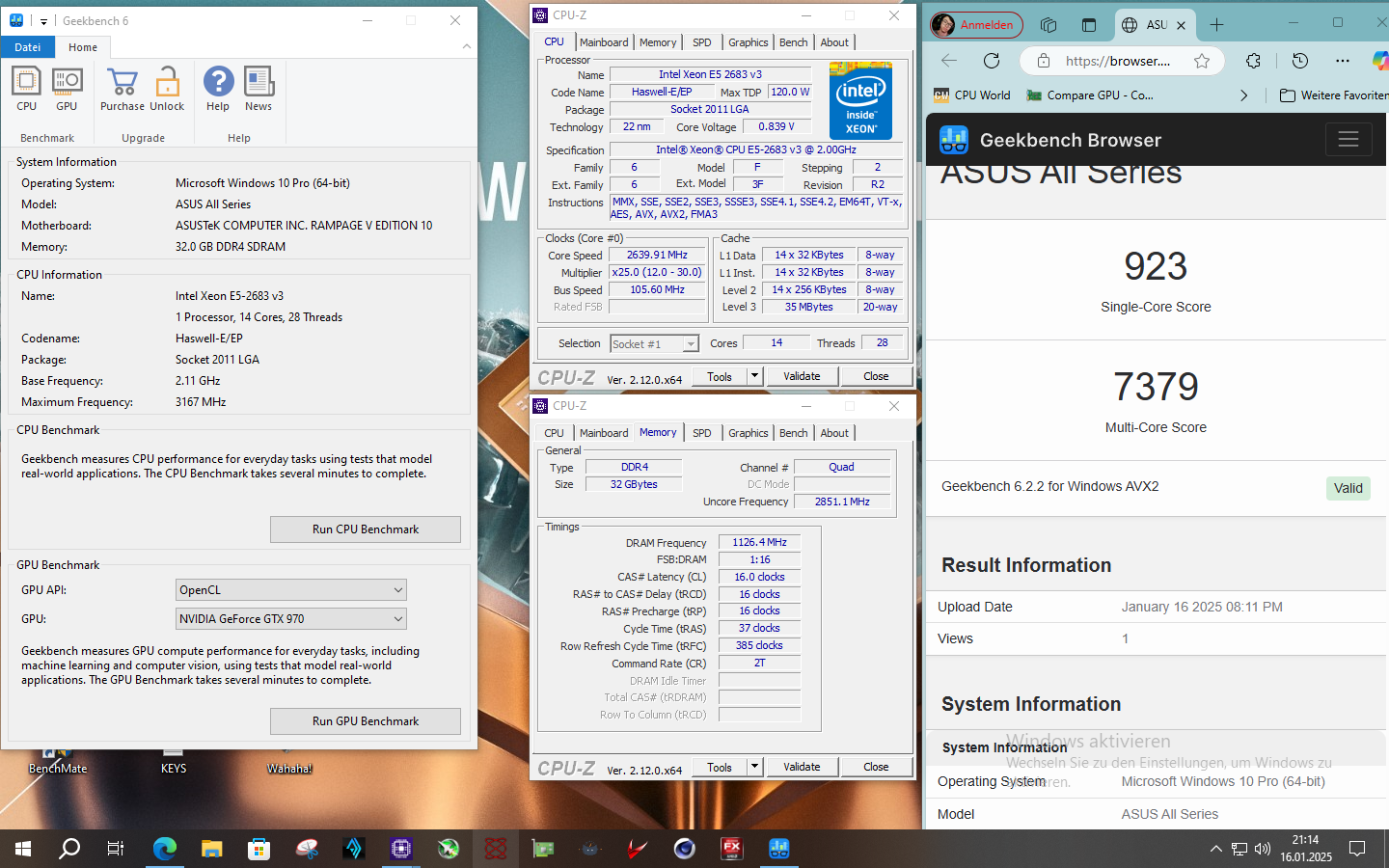The height and width of the screenshot is (868, 1389).
Task: Expand favorites bar overflow chevron in Edge
Action: 1243,95
